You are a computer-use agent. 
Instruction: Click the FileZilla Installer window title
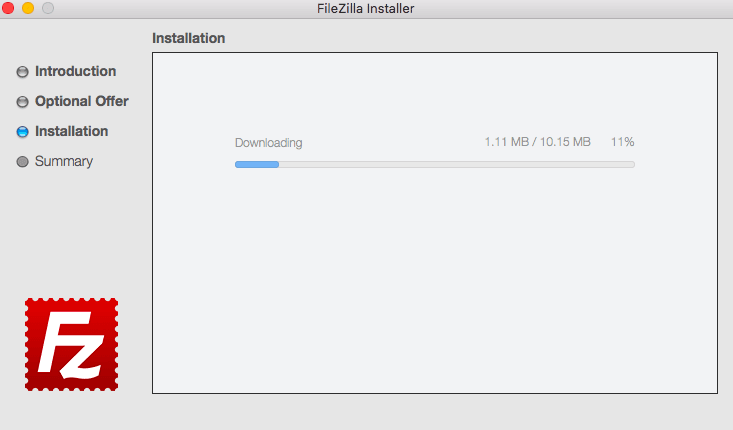click(364, 9)
